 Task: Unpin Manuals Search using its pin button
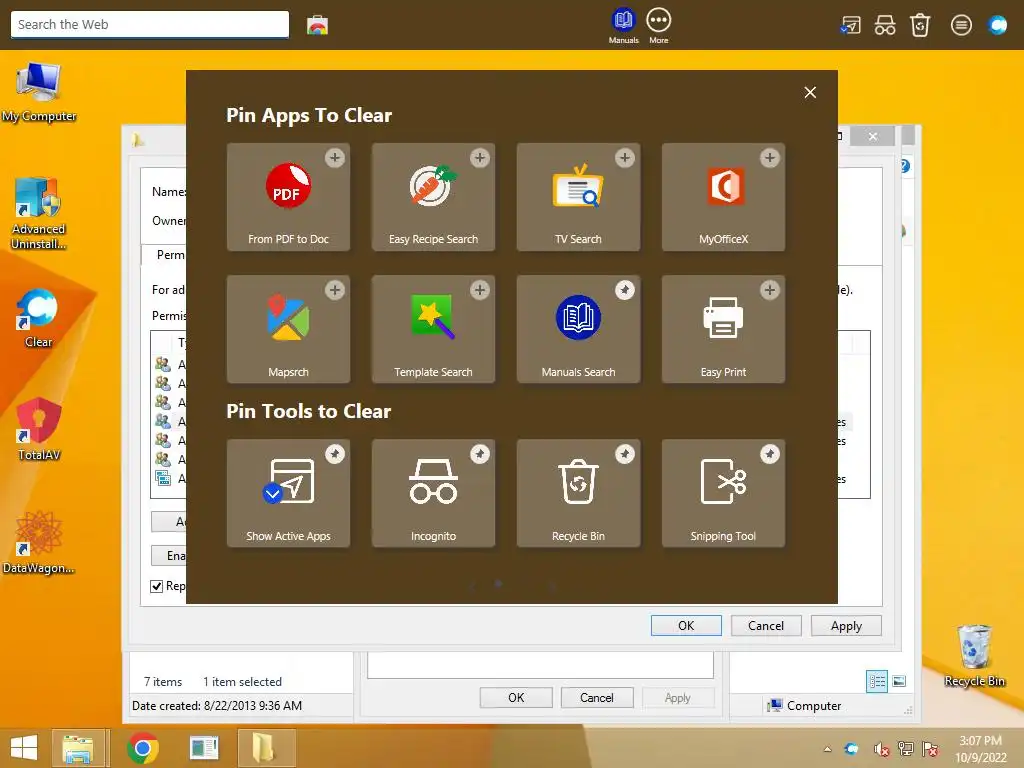pos(625,290)
